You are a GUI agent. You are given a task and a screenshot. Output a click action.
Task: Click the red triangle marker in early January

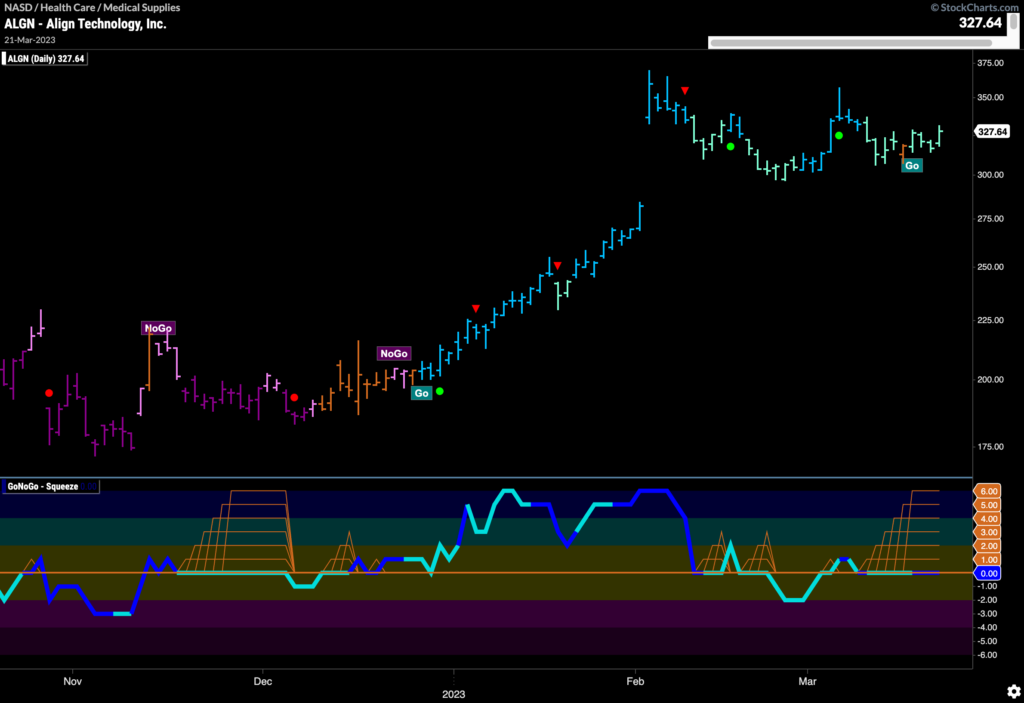(476, 308)
